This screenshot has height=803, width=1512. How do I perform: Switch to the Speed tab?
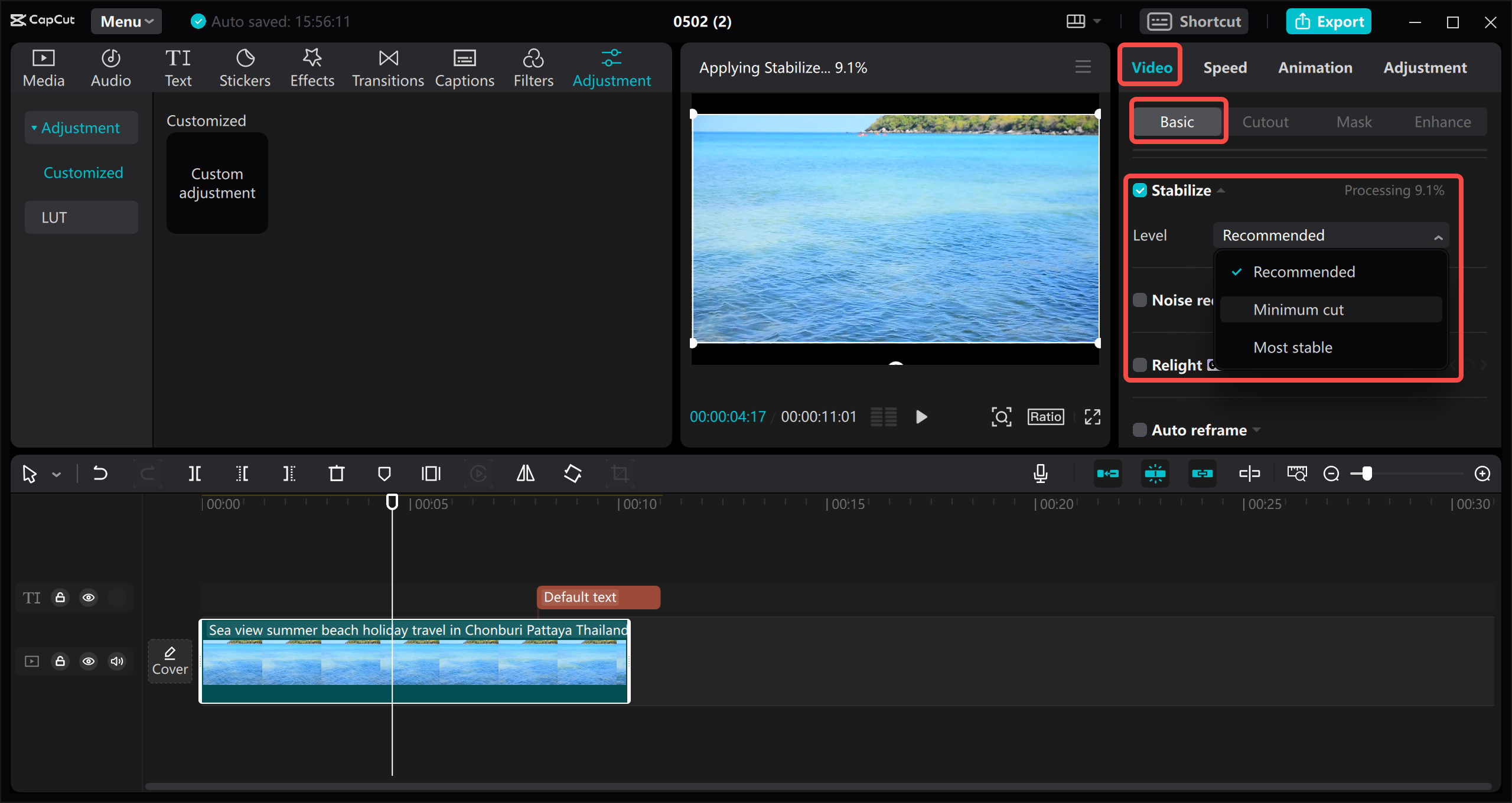[x=1224, y=67]
